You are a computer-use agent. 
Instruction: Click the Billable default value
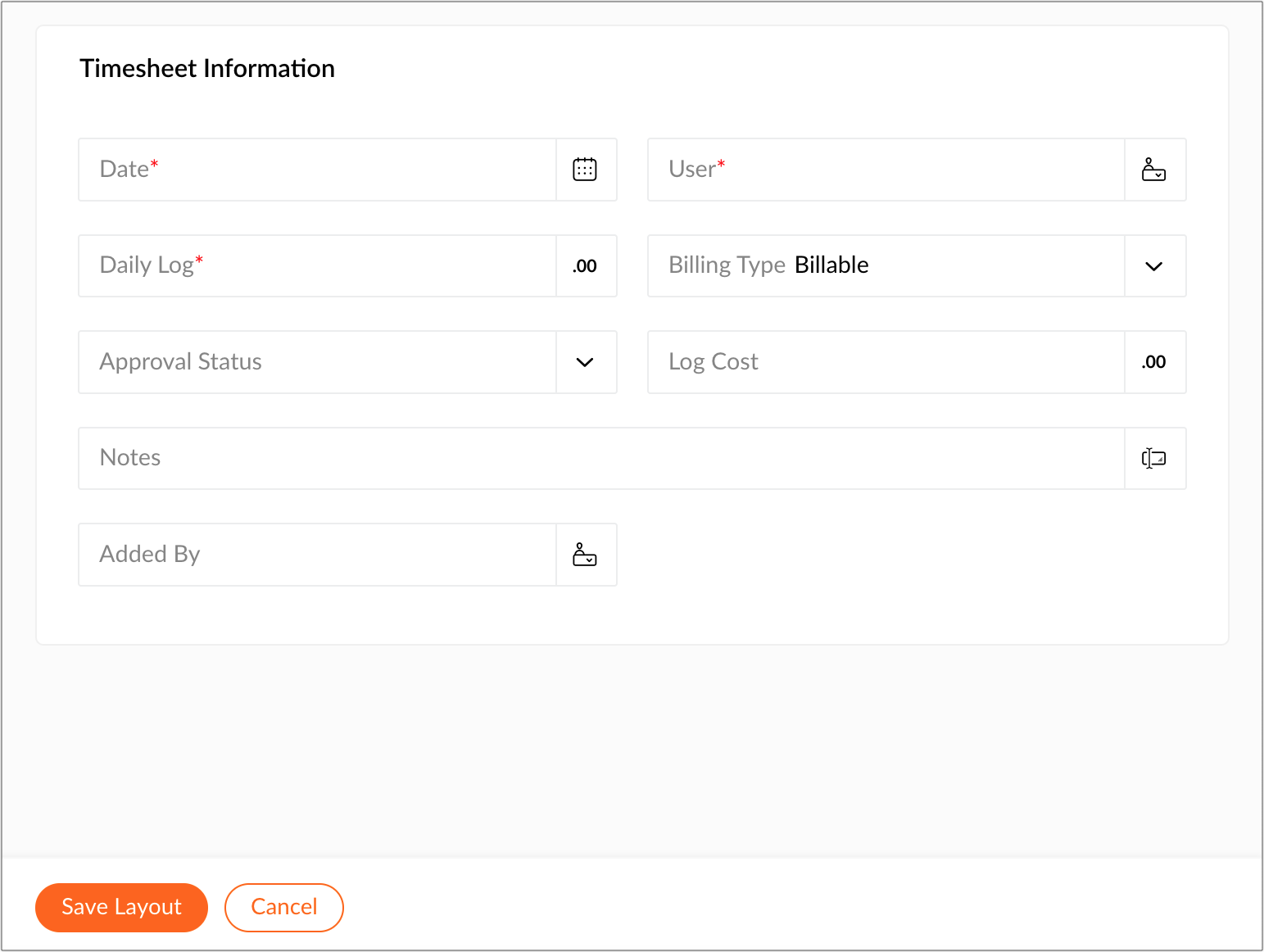(831, 265)
